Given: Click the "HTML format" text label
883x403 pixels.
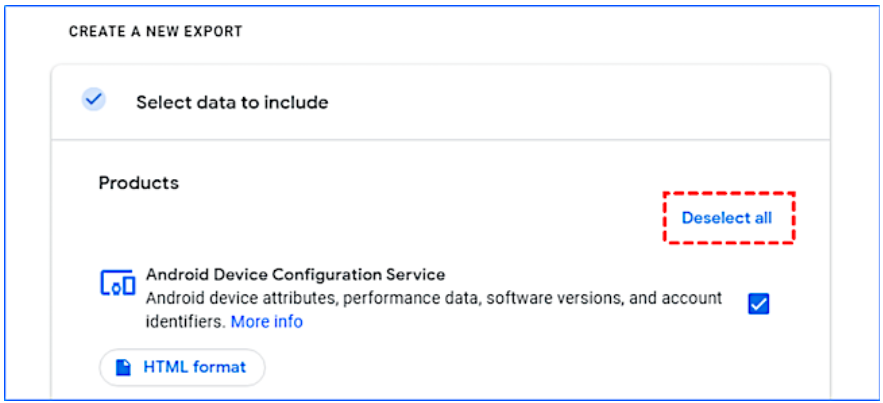Looking at the screenshot, I should point(195,368).
